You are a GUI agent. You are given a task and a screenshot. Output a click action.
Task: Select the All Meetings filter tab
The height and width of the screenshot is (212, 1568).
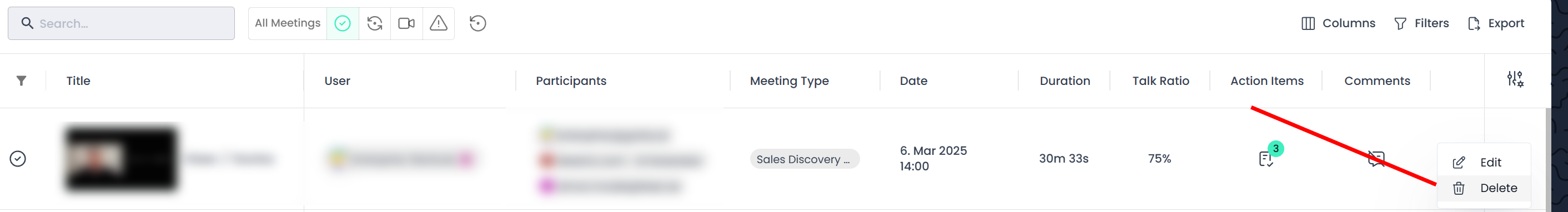(287, 23)
